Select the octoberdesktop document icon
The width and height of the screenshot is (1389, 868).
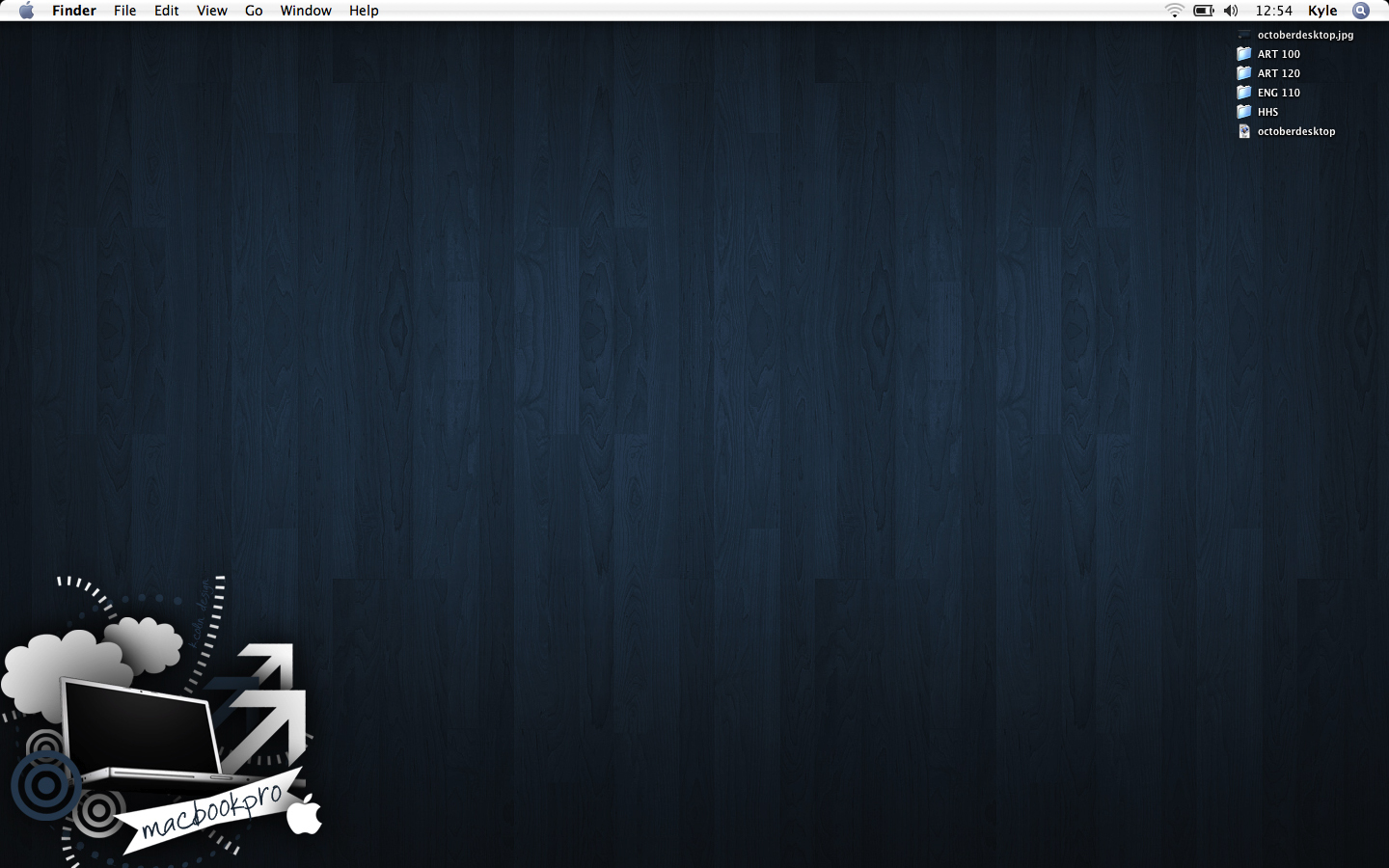(x=1244, y=131)
